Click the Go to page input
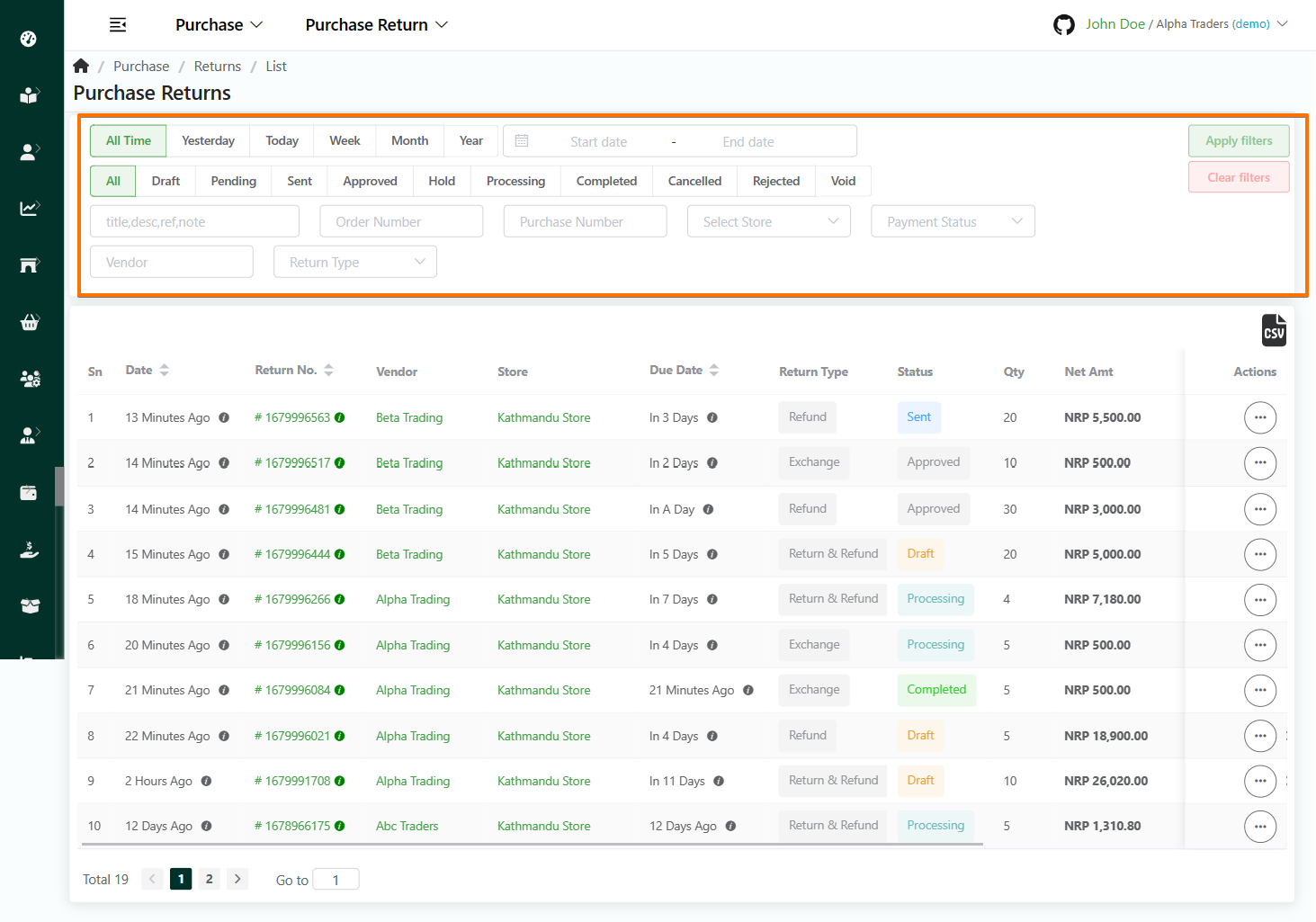The image size is (1316, 922). tap(336, 880)
